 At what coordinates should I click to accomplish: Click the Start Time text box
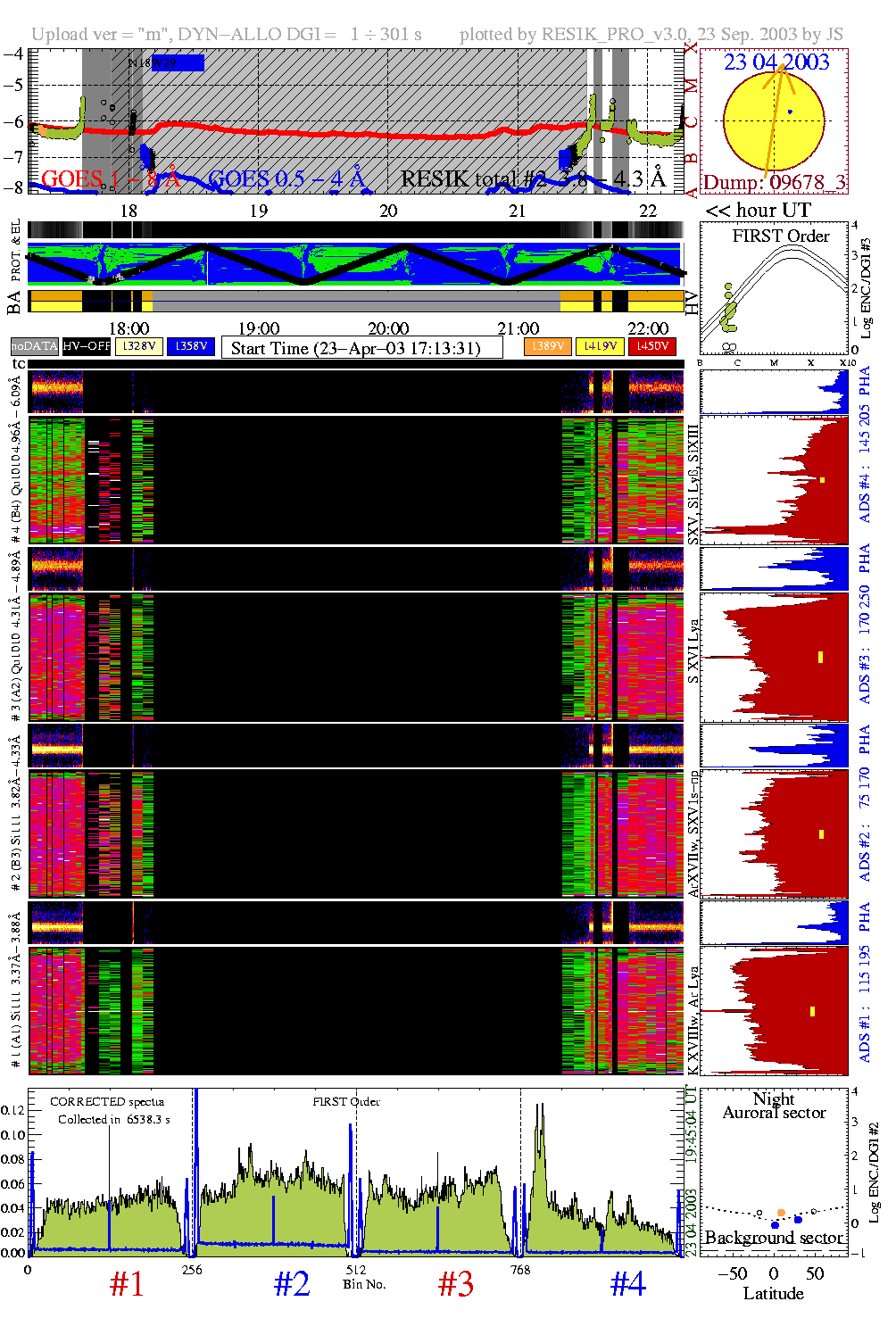click(361, 348)
